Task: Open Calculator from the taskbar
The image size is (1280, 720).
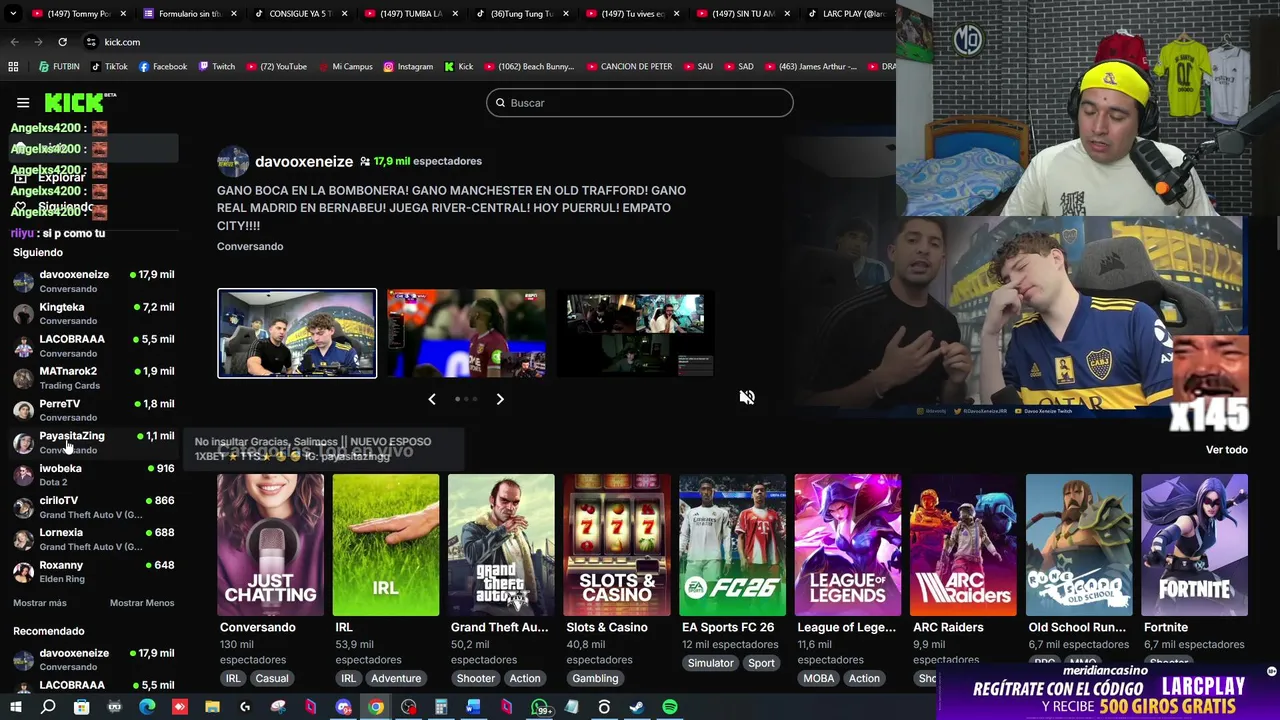Action: click(441, 707)
